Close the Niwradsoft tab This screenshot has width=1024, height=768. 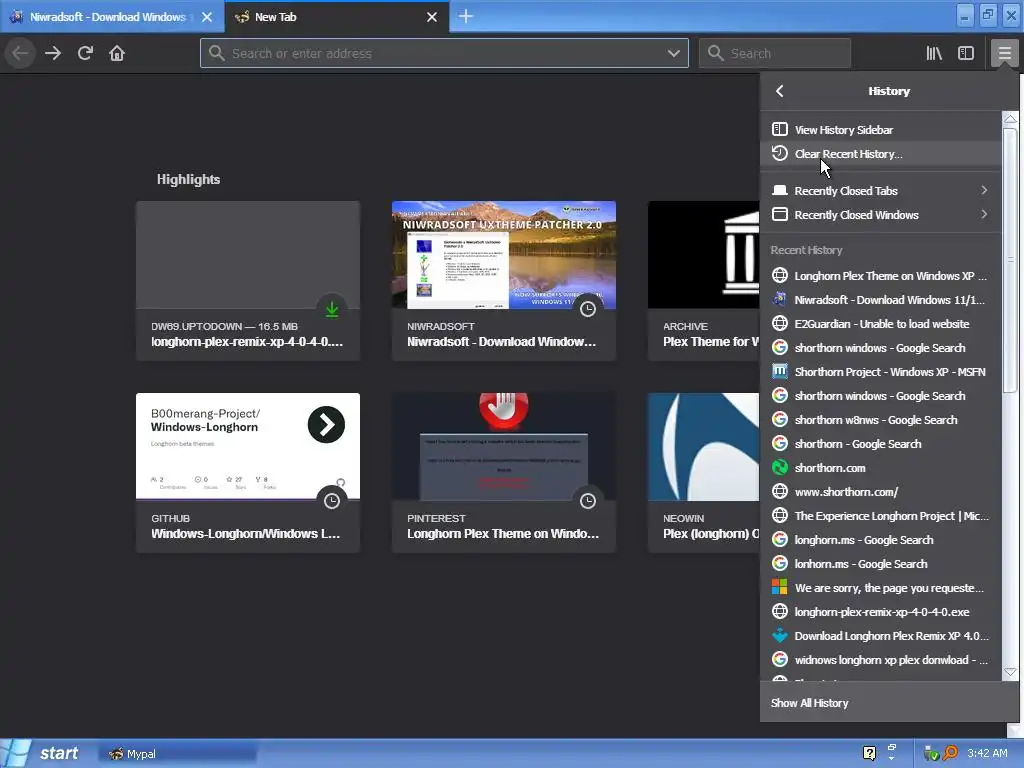pos(207,17)
